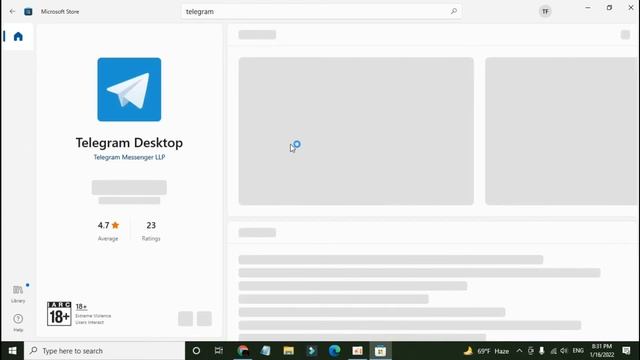640x360 pixels.
Task: Open Telegram Messenger LLP publisher link
Action: [x=129, y=157]
